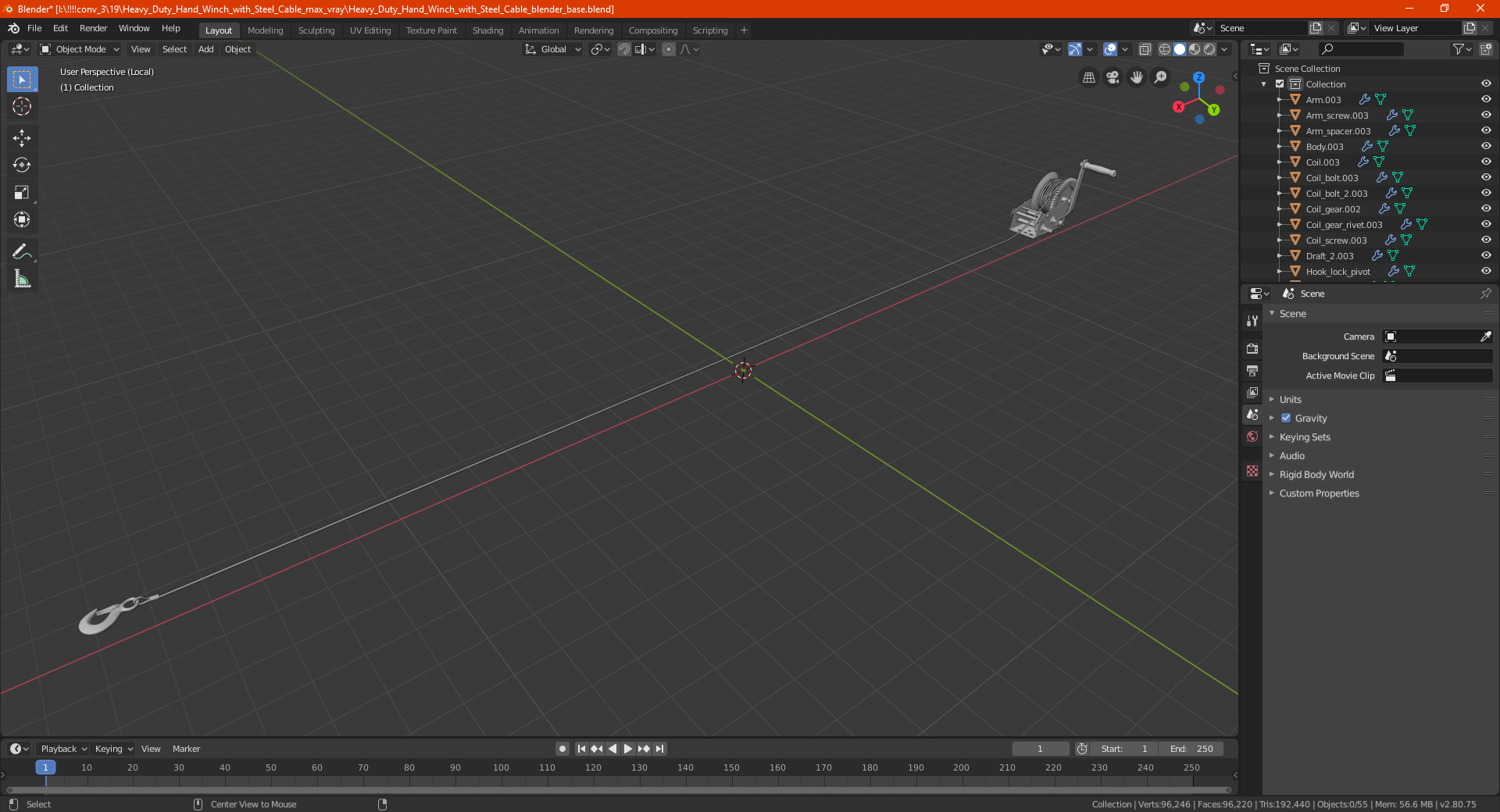Image resolution: width=1500 pixels, height=812 pixels.
Task: Click the Blender logo menu icon
Action: [x=13, y=28]
